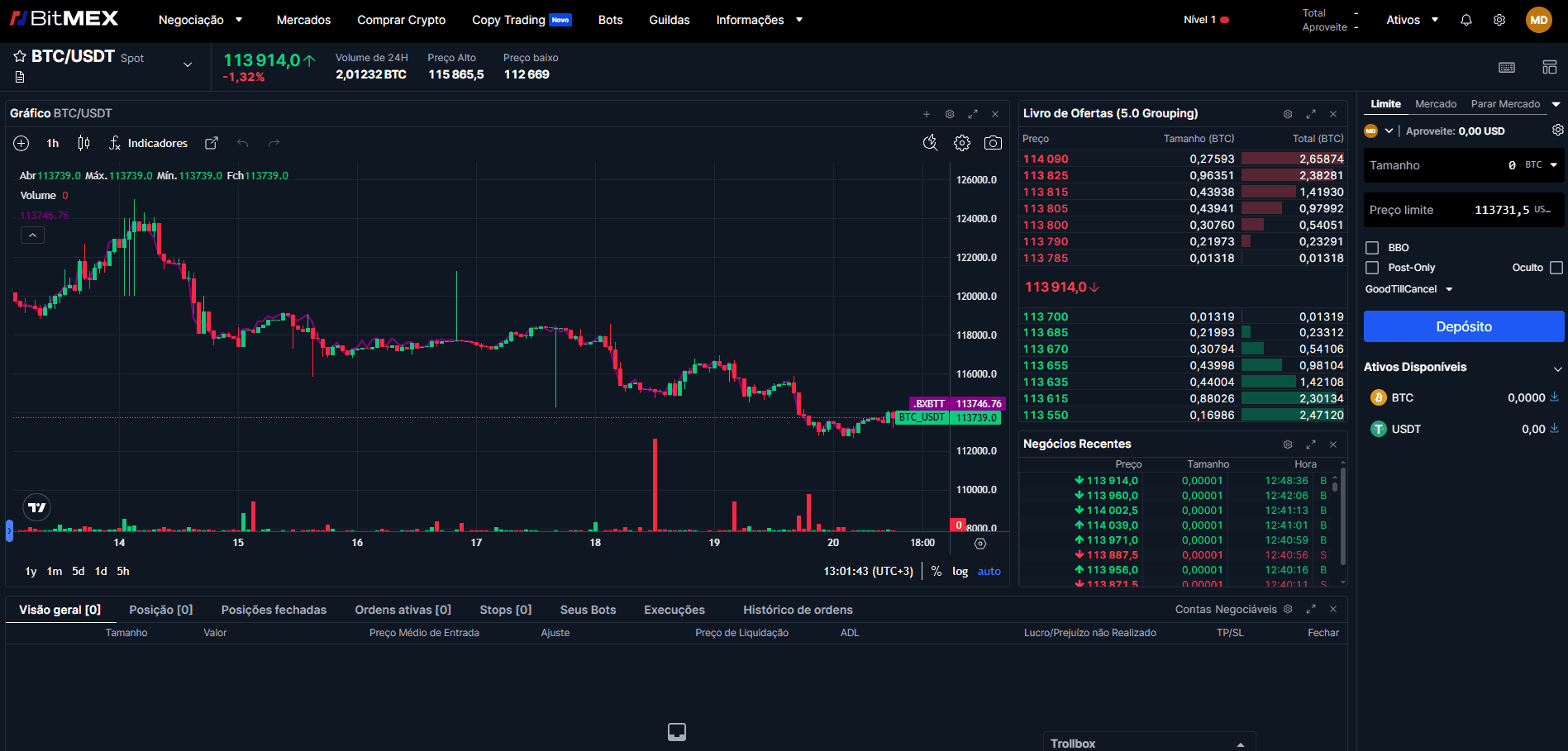Open the MD user avatar menu
The image size is (1568, 751).
[x=1538, y=20]
